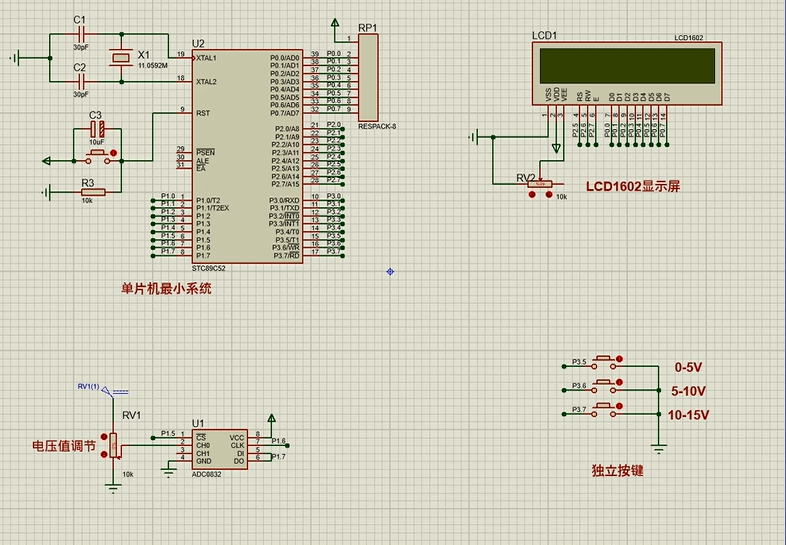Select the LCD1602 display screen area
This screenshot has height=545, width=786.
coord(627,67)
